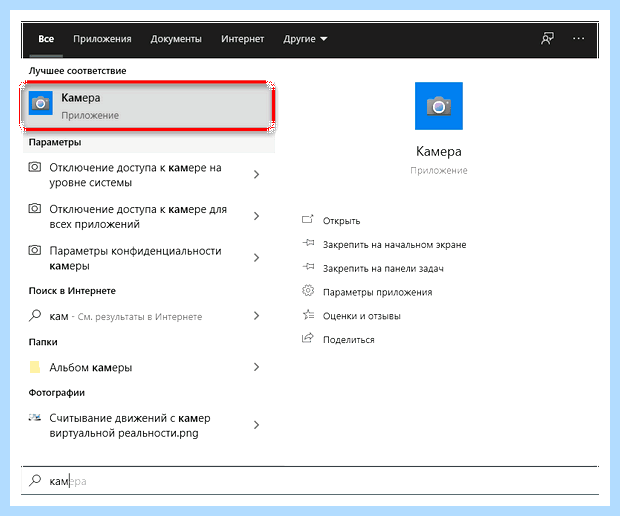Expand arrow for всех приложений camera setting
The width and height of the screenshot is (620, 516).
(x=256, y=216)
